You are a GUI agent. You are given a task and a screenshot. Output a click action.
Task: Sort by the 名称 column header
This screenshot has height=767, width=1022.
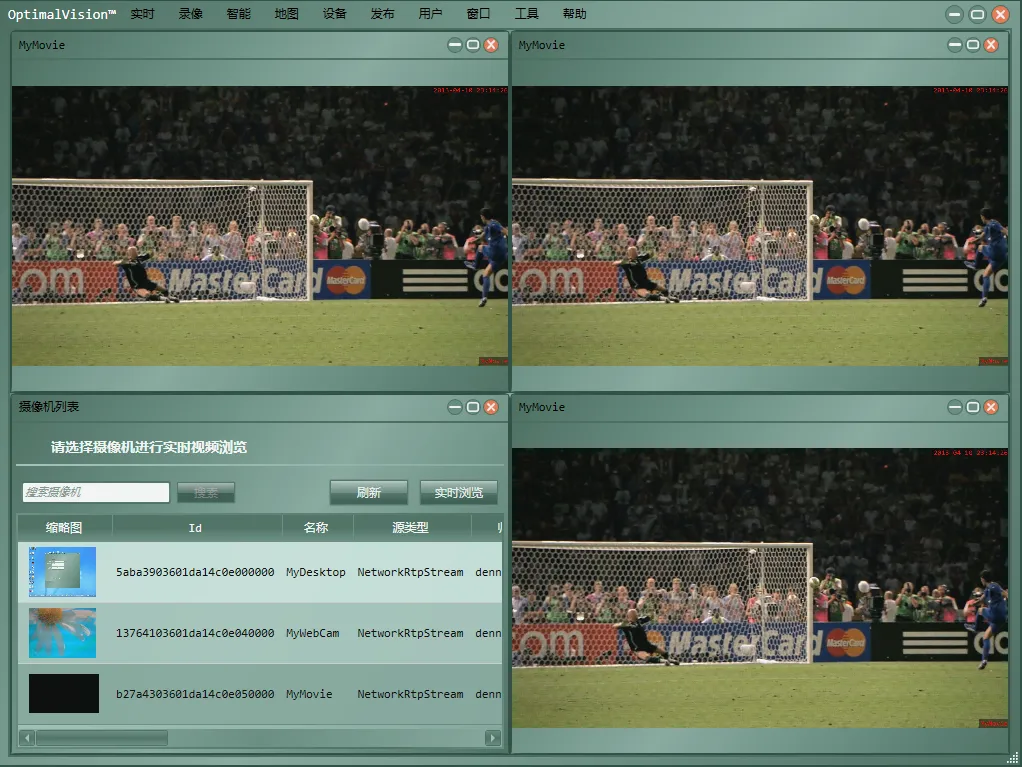click(x=317, y=528)
